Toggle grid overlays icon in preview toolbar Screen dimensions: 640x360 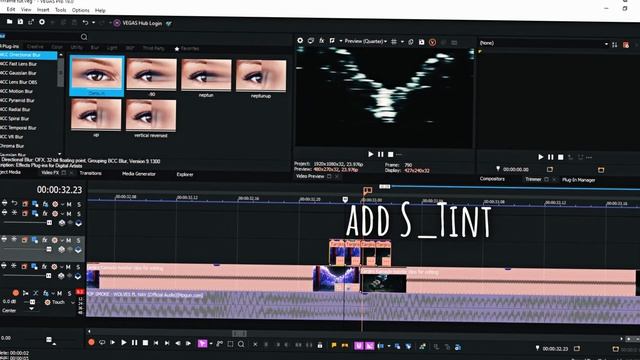pos(394,42)
